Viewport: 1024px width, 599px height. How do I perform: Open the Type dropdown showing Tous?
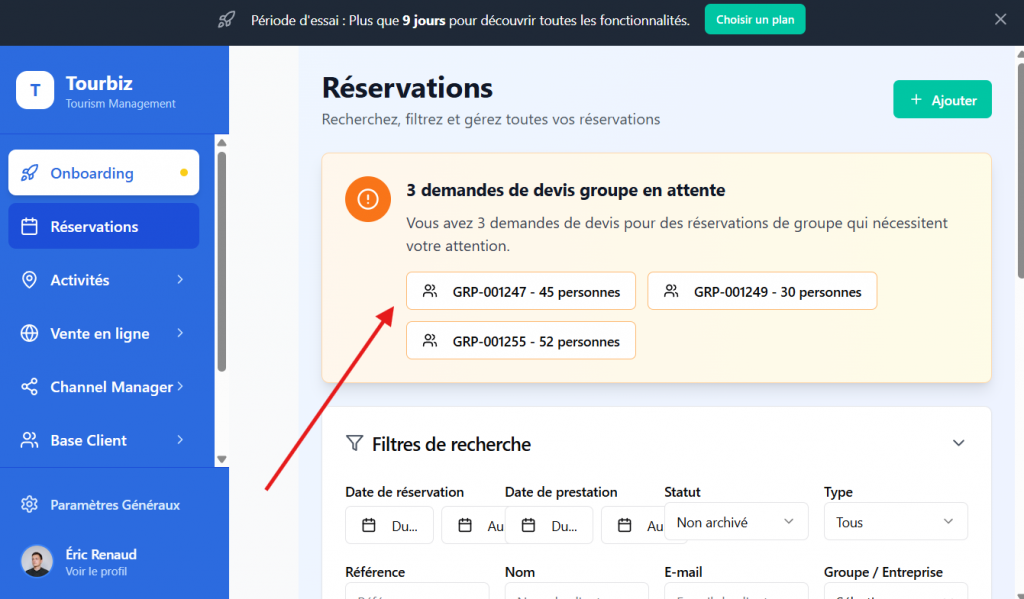tap(895, 522)
